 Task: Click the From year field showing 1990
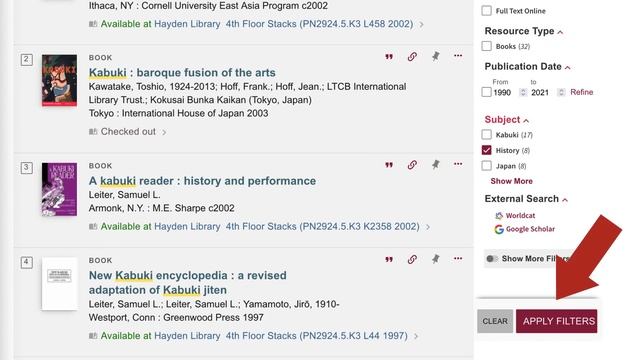[x=502, y=92]
